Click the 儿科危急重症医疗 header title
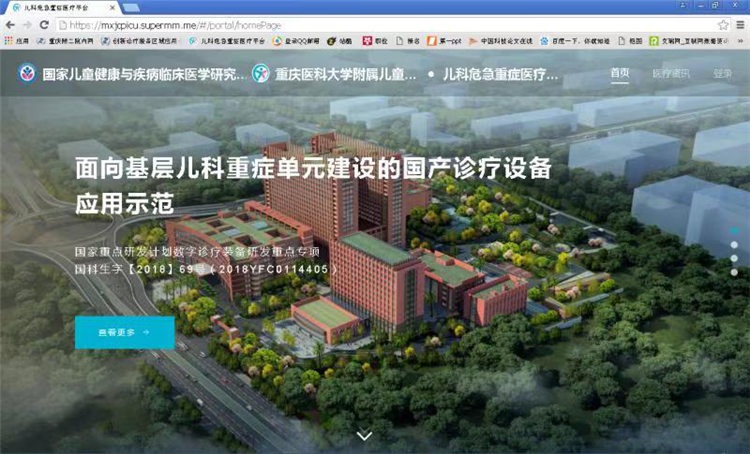The image size is (750, 454). coord(500,74)
